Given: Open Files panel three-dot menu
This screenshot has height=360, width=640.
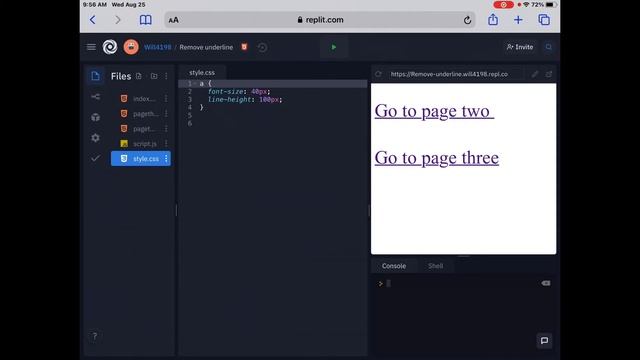Looking at the screenshot, I should click(166, 76).
